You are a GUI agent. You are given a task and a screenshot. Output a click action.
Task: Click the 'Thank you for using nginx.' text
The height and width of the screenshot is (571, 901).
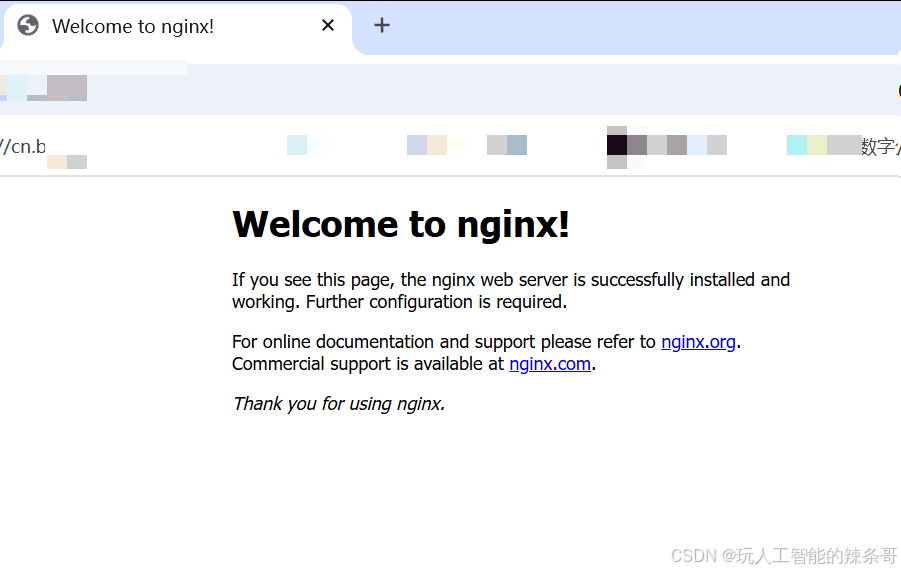pyautogui.click(x=338, y=404)
